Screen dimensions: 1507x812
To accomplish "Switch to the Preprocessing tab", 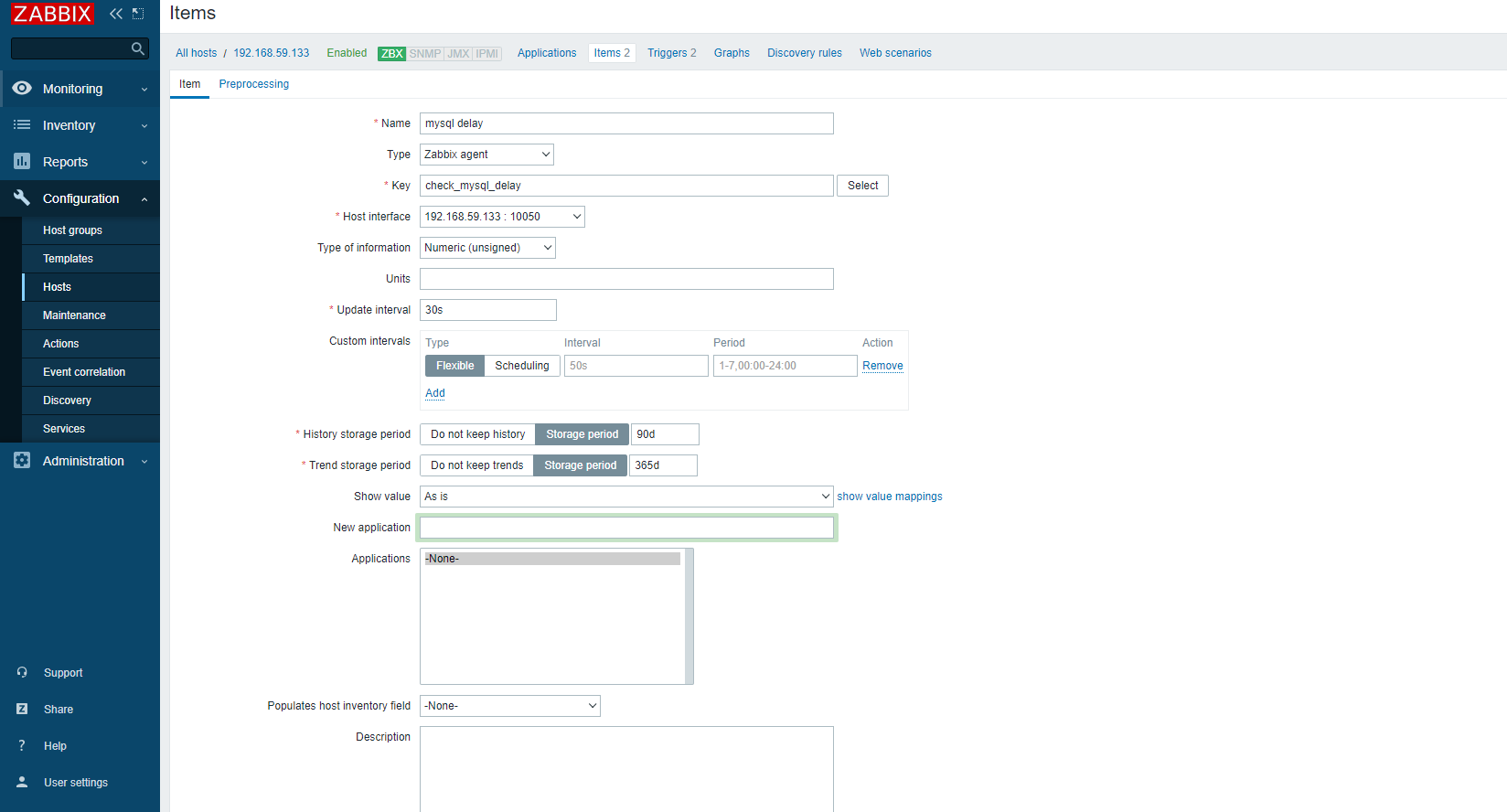I will point(254,84).
